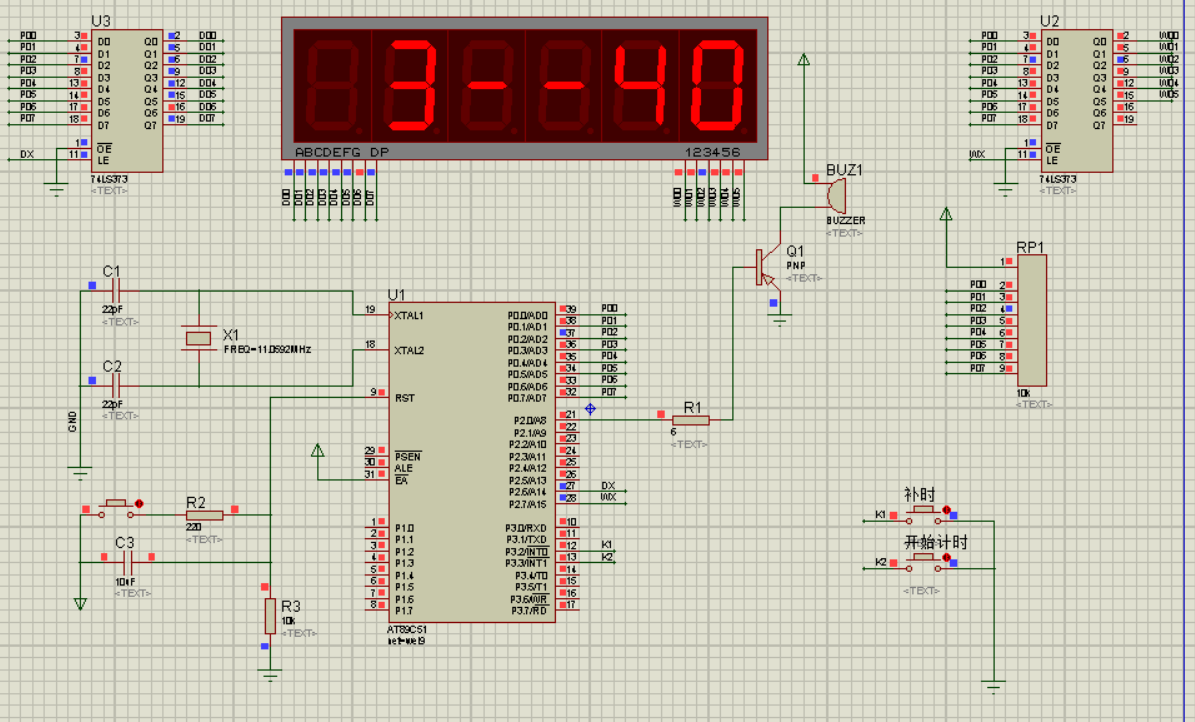Click the power terminal connected to EA pin
Image resolution: width=1195 pixels, height=722 pixels.
click(318, 451)
